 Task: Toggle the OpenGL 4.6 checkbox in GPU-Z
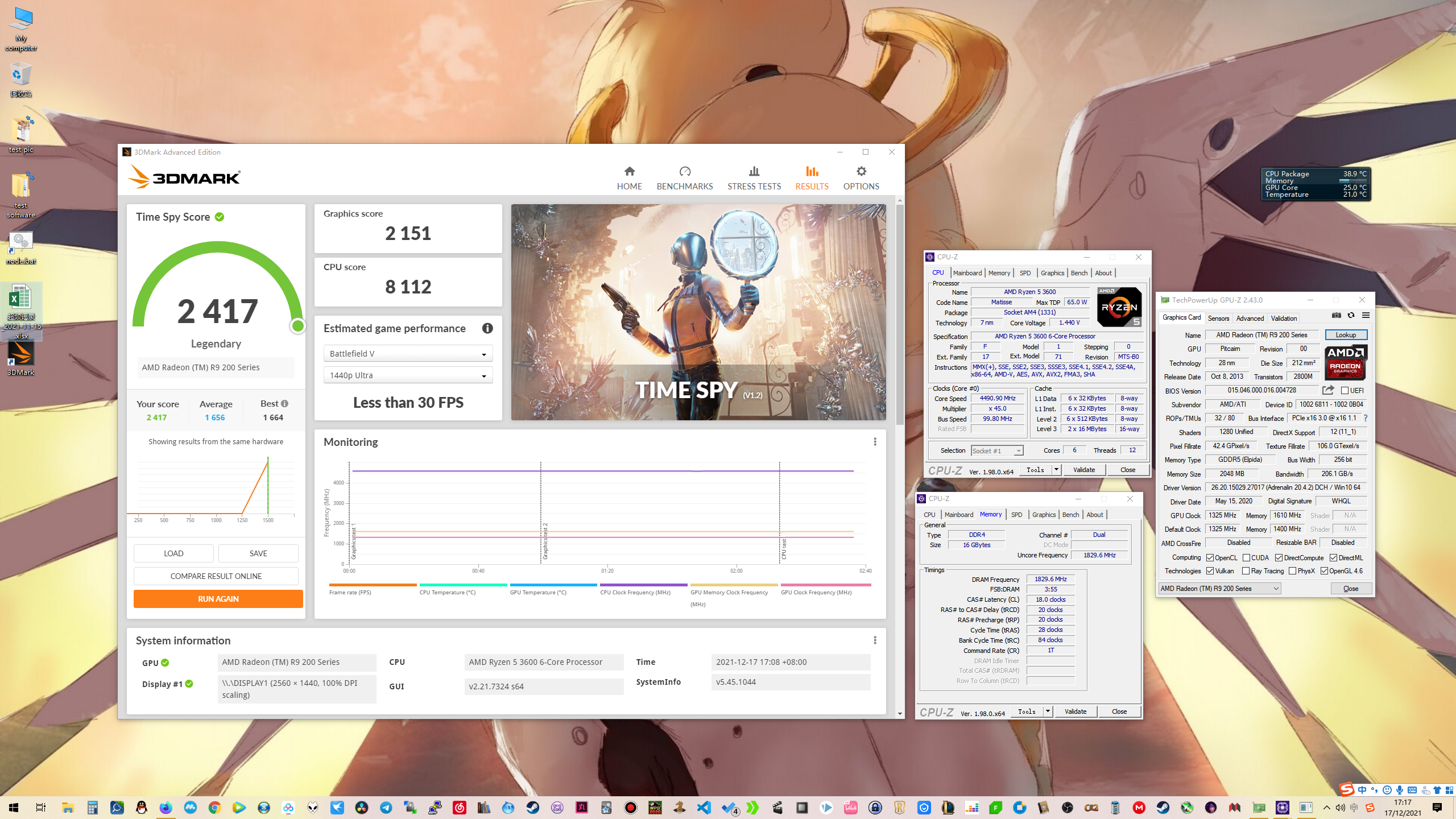(1325, 571)
